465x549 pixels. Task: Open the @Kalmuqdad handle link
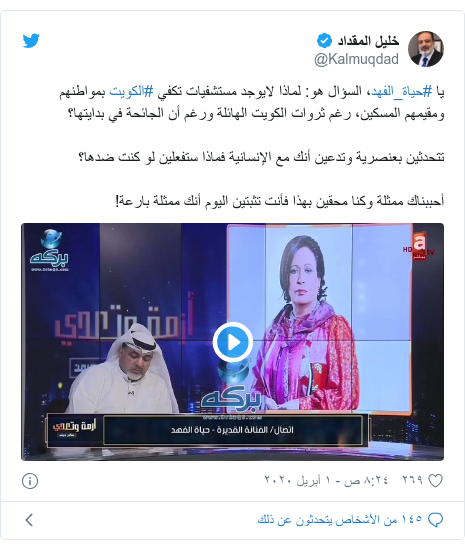tap(356, 59)
